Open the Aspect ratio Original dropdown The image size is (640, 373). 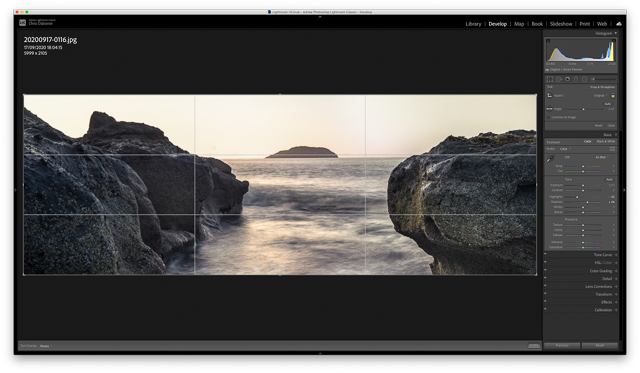(x=600, y=95)
